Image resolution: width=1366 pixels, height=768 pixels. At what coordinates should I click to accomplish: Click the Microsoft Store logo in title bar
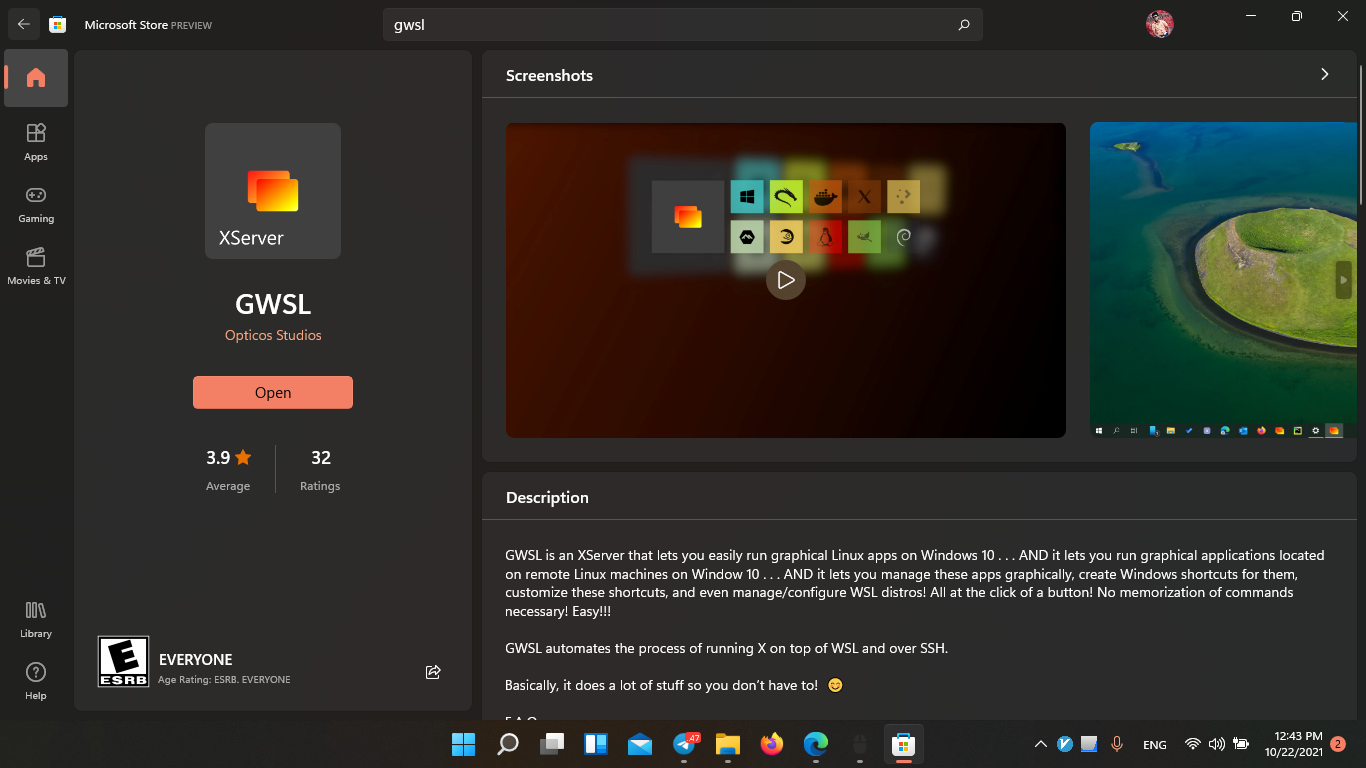click(x=58, y=24)
